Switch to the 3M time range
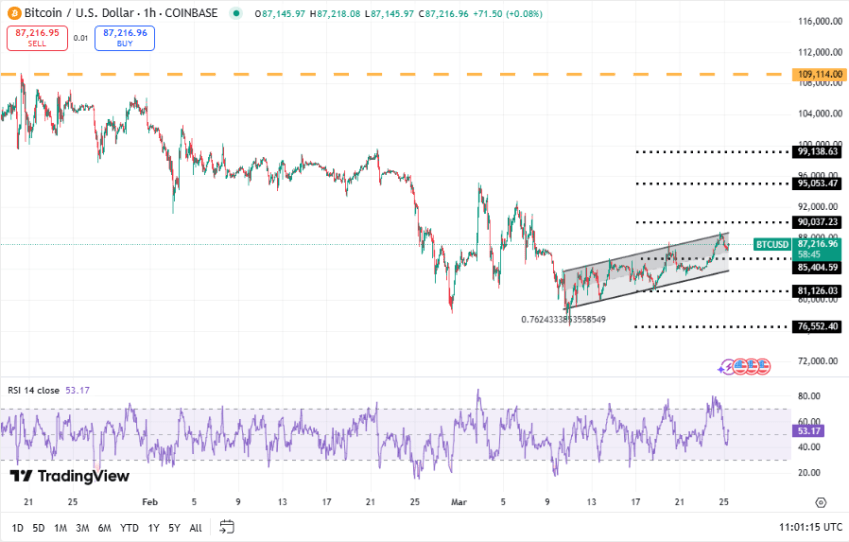Viewport: 849px width, 542px height. [83, 528]
